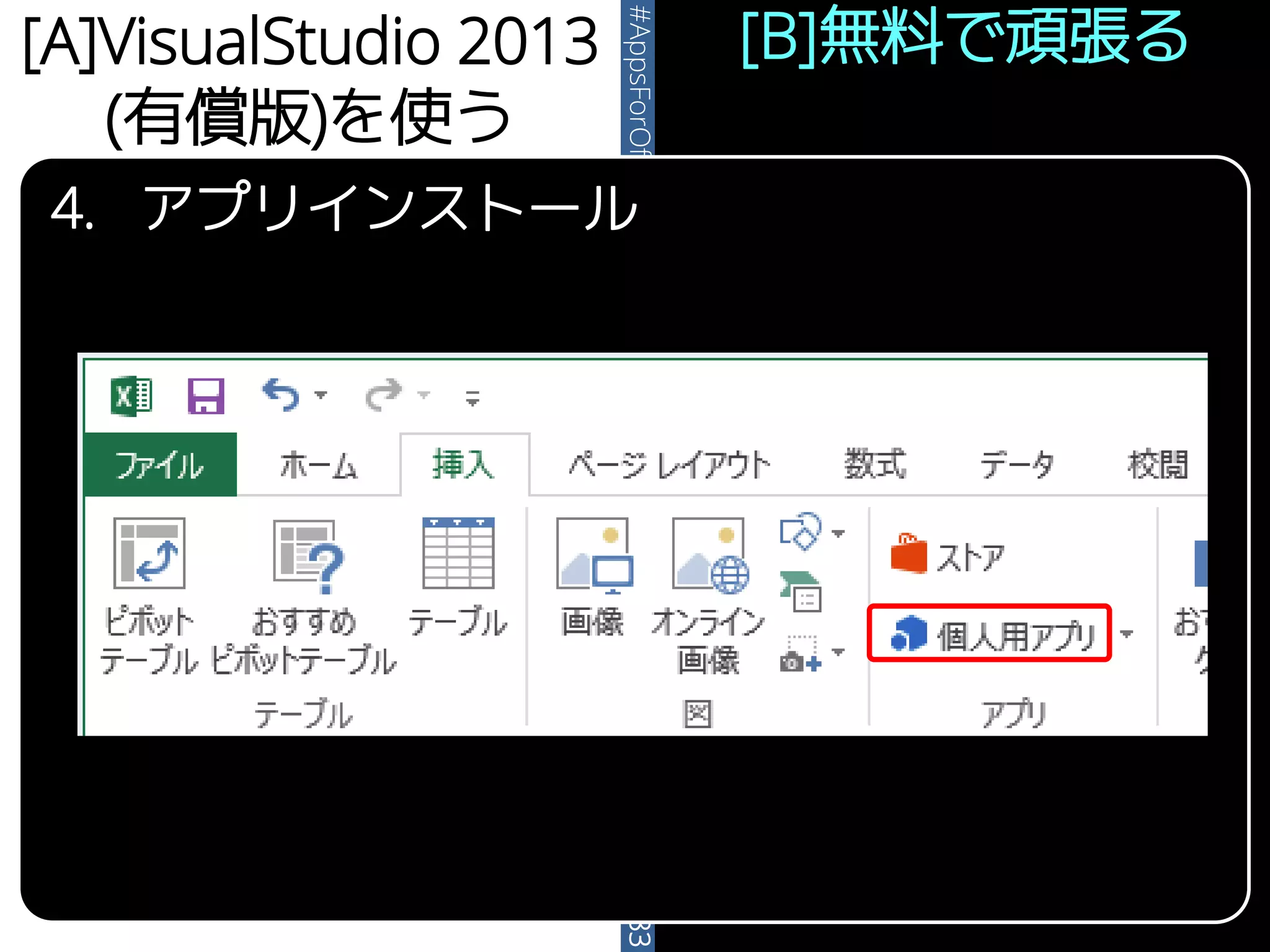The width and height of the screenshot is (1270, 952).
Task: Switch to the 数式 tab
Action: pos(875,465)
